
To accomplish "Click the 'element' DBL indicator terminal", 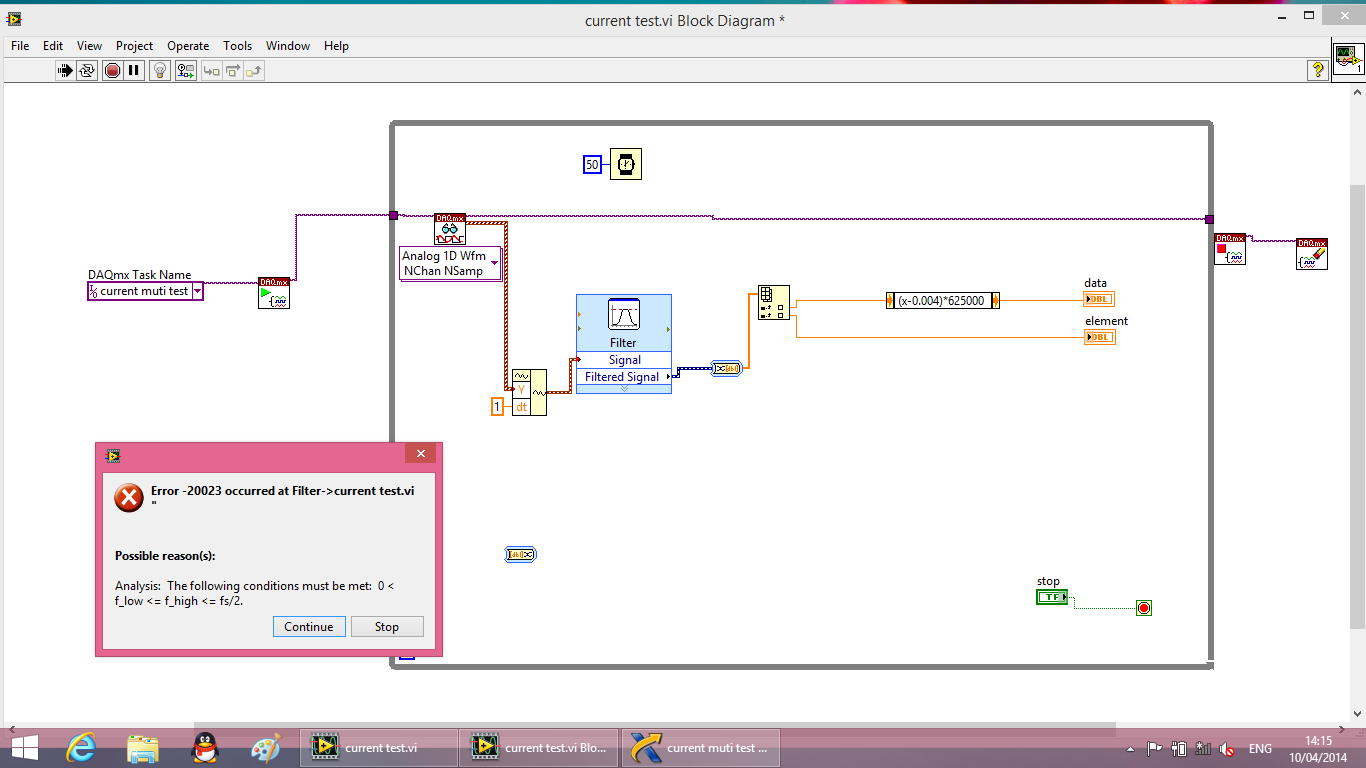I will (x=1099, y=337).
